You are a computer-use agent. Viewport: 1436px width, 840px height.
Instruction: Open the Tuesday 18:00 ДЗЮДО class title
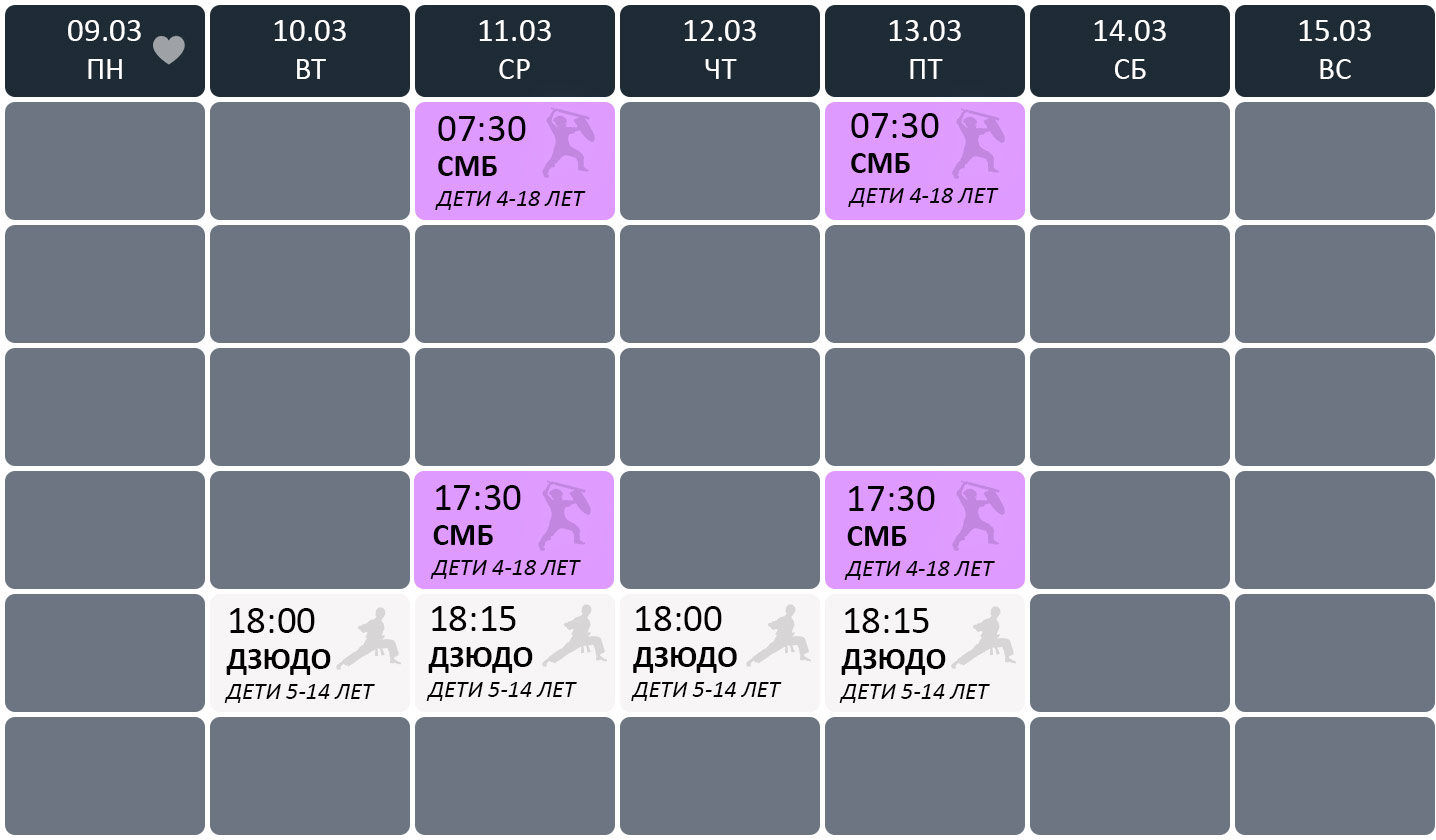278,659
